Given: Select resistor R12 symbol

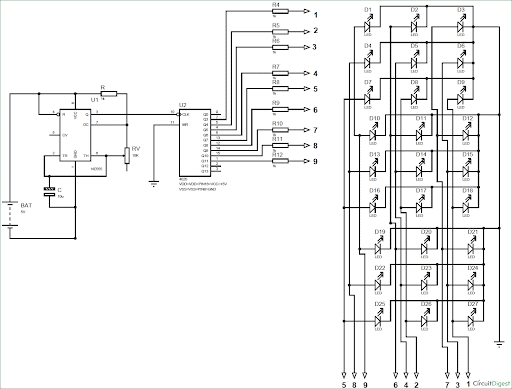Looking at the screenshot, I should tap(281, 161).
